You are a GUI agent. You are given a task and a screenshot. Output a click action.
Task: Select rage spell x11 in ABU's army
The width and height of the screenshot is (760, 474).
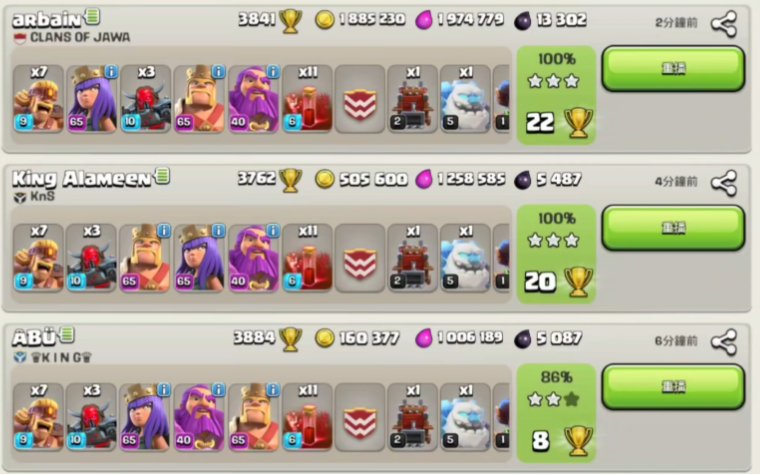[x=307, y=416]
